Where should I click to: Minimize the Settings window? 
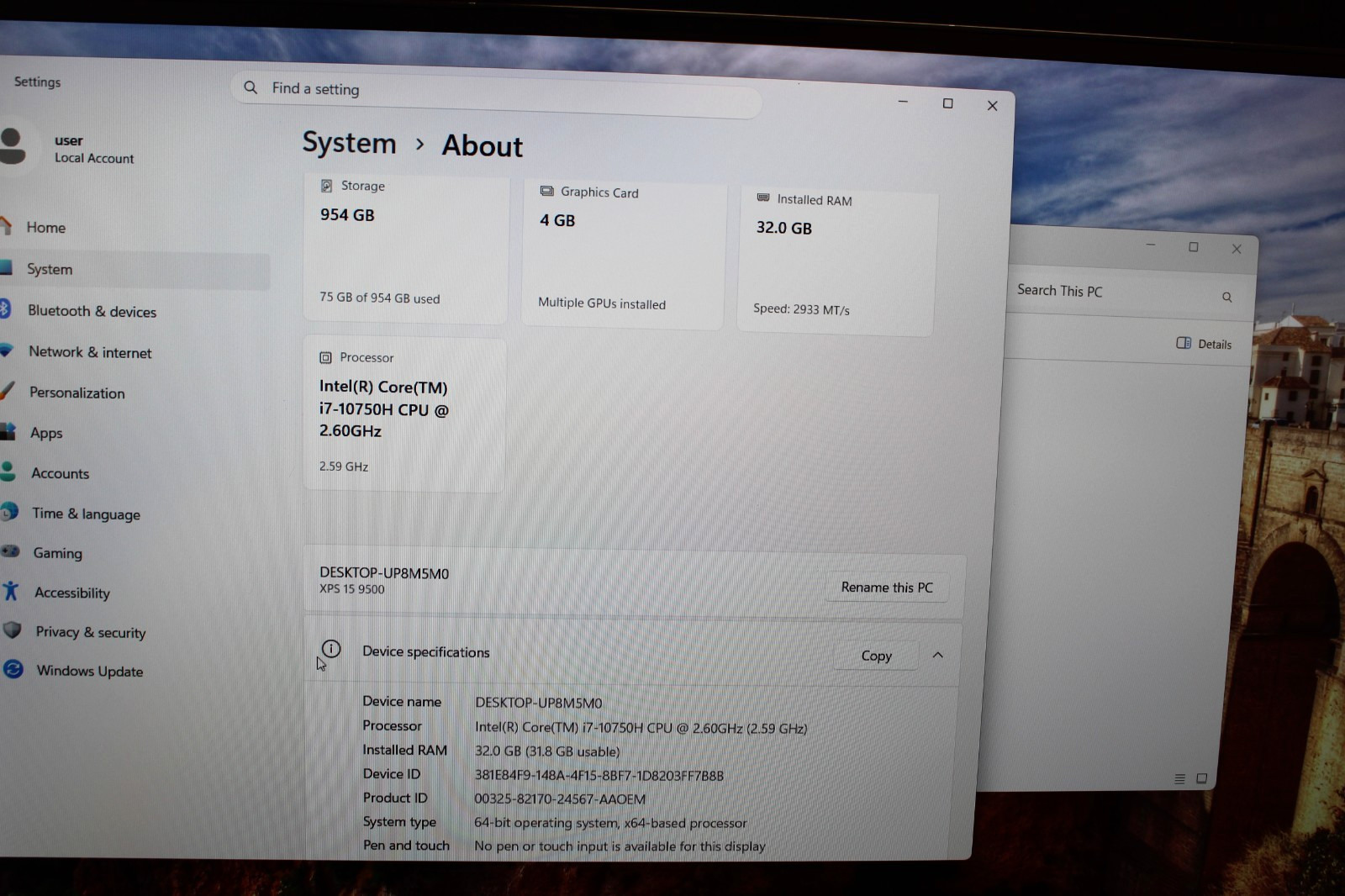point(903,102)
